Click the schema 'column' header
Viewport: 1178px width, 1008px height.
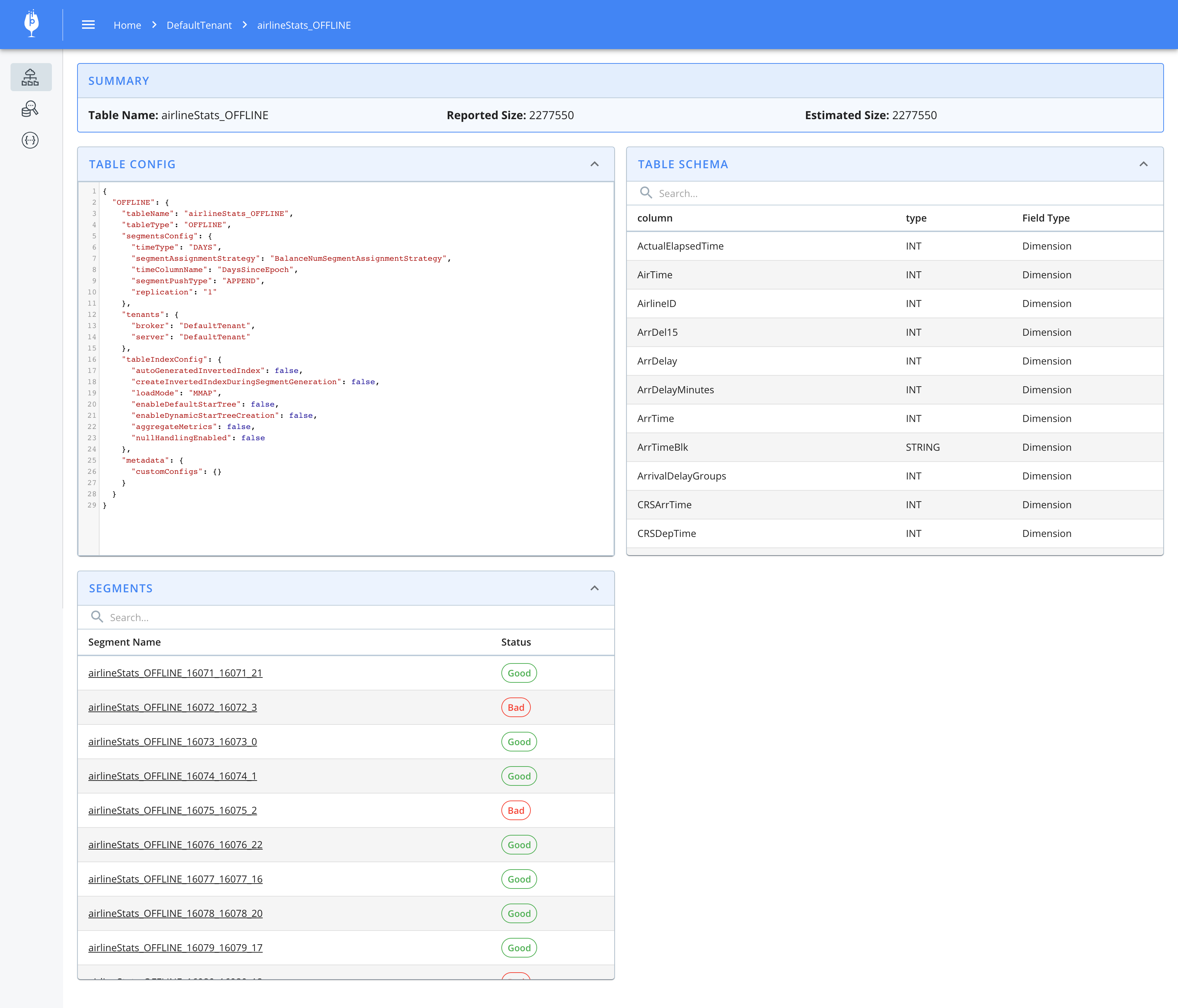tap(655, 218)
